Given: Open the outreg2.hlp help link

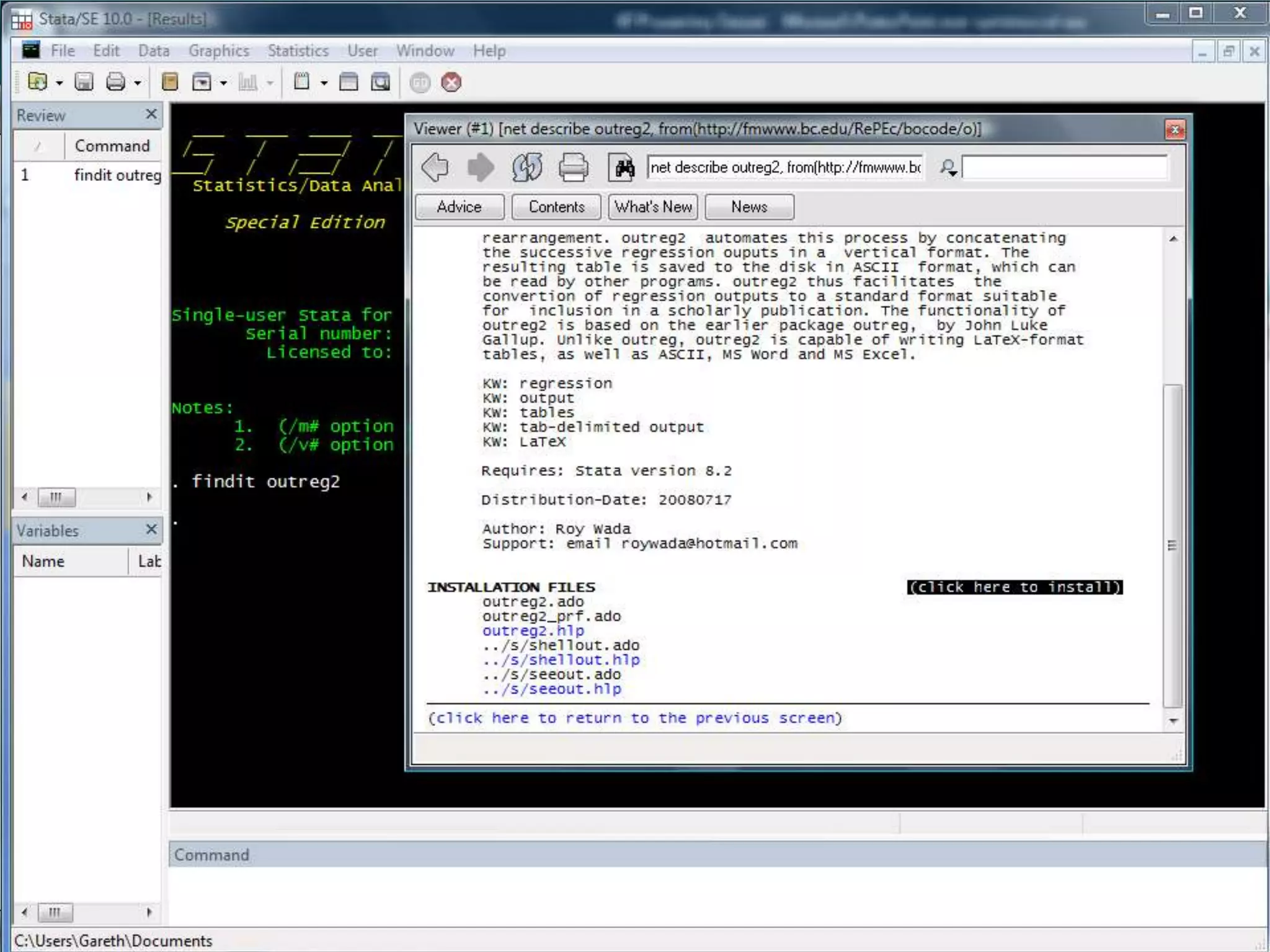Looking at the screenshot, I should coord(533,631).
